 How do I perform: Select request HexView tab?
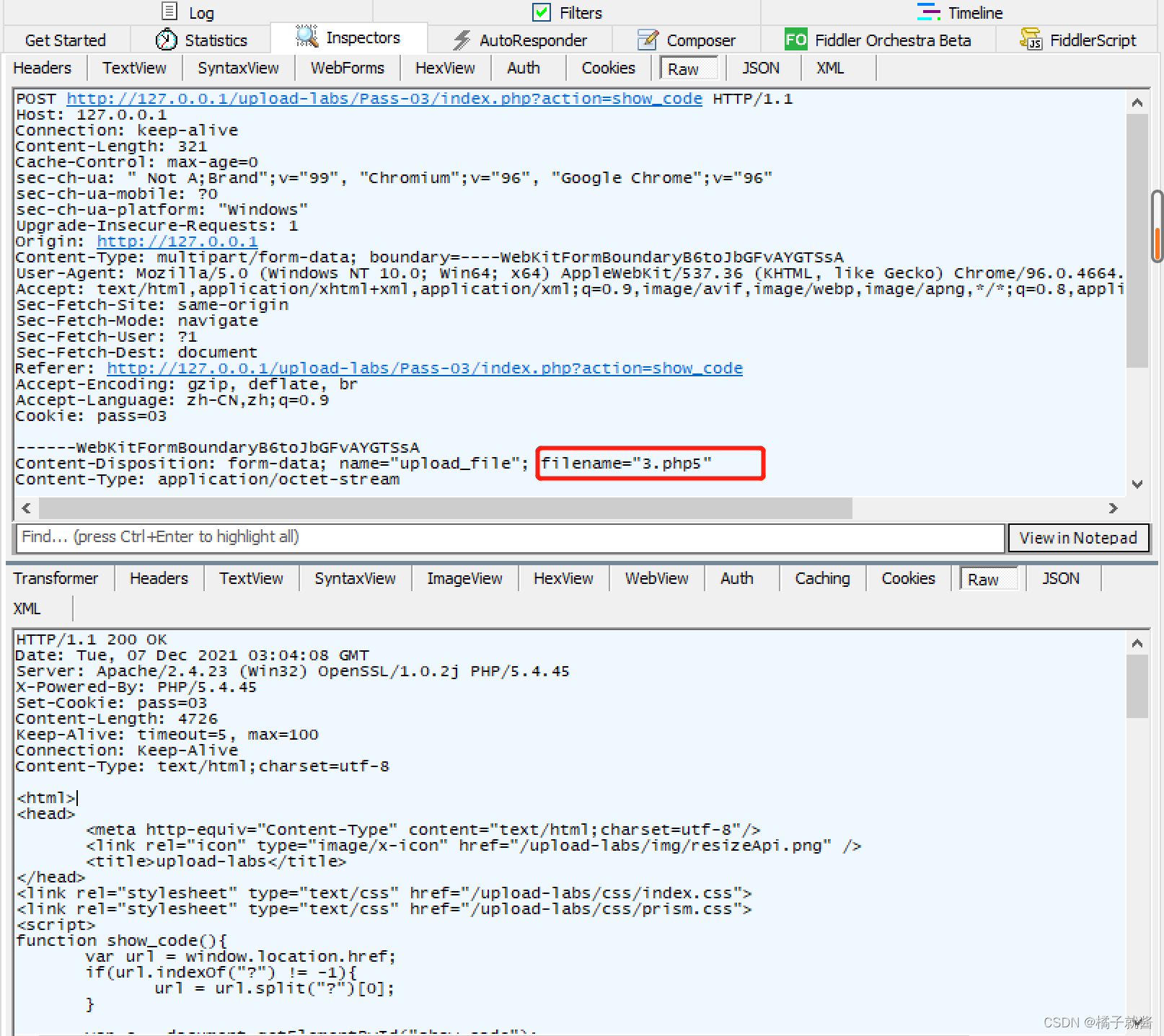pos(445,68)
